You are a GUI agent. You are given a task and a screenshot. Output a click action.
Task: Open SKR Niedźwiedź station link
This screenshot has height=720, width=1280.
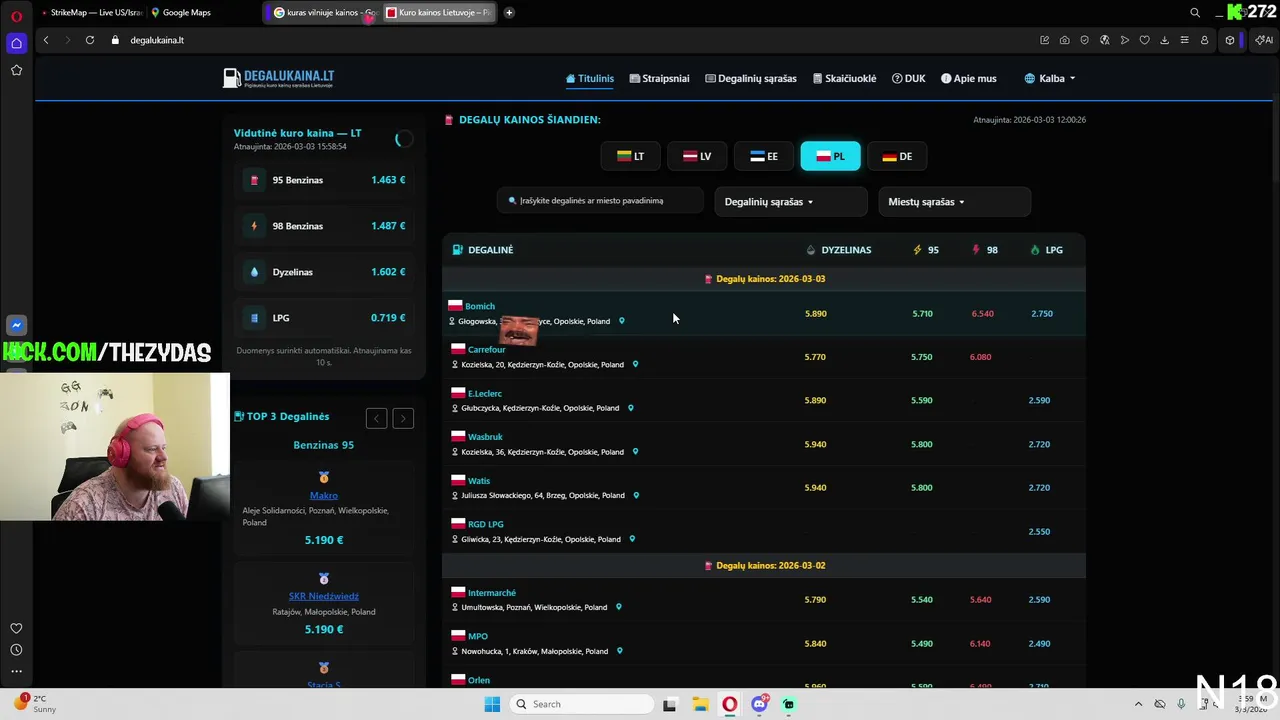[x=324, y=596]
